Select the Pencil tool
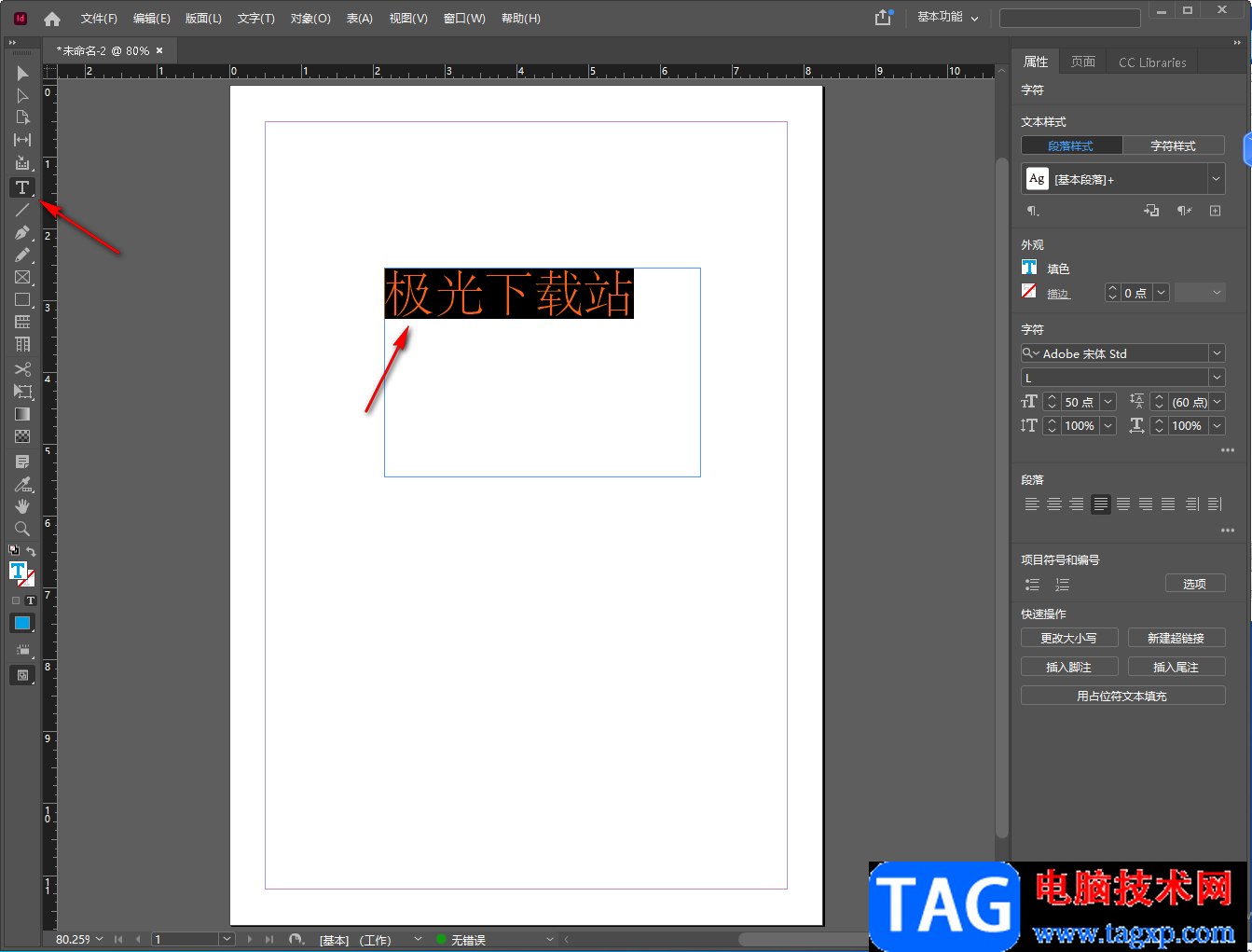This screenshot has width=1252, height=952. (x=22, y=255)
